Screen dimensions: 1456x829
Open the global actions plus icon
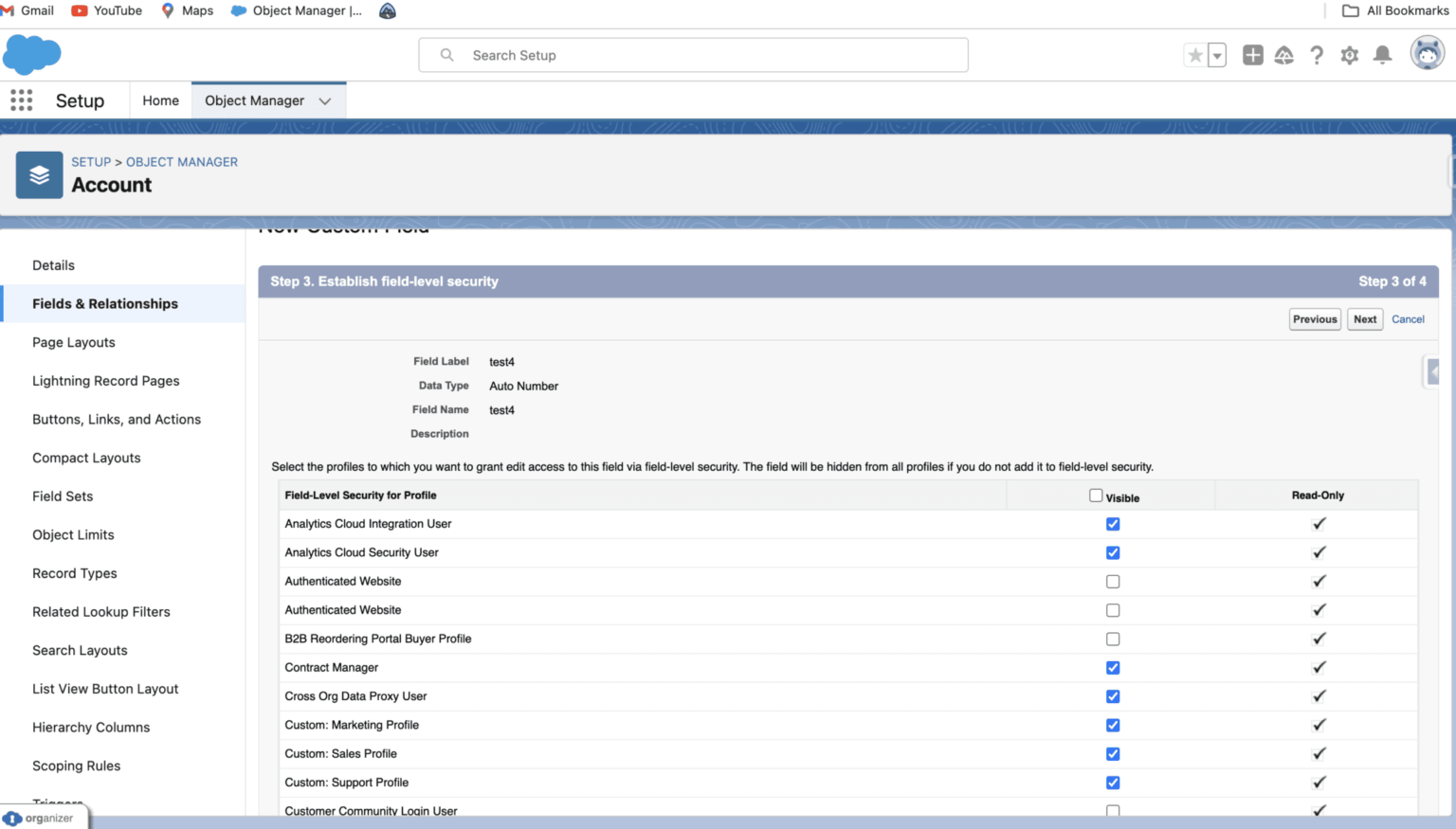[x=1252, y=55]
